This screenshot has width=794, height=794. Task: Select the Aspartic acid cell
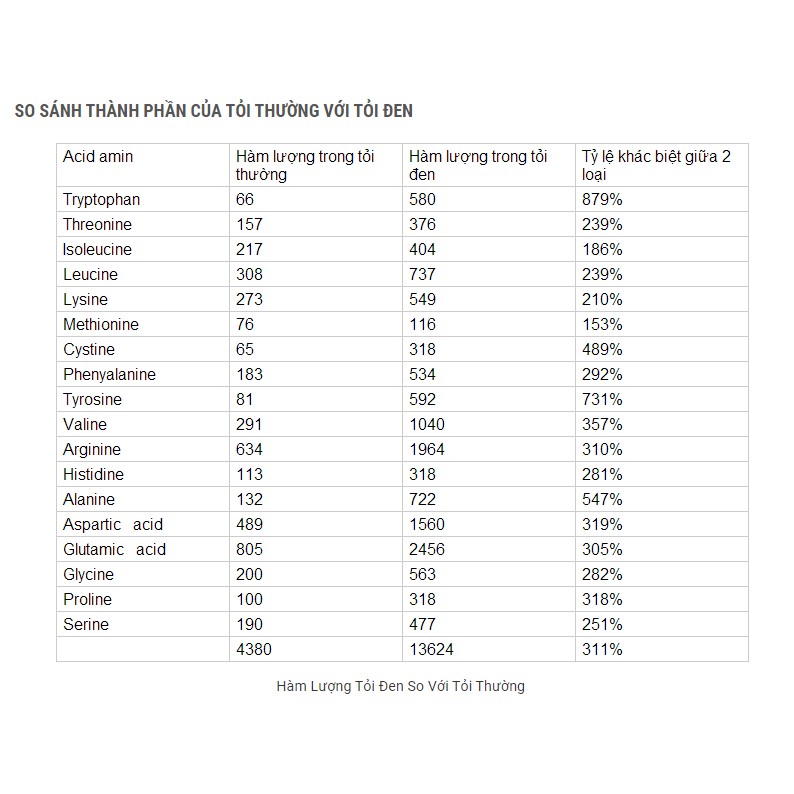(113, 524)
